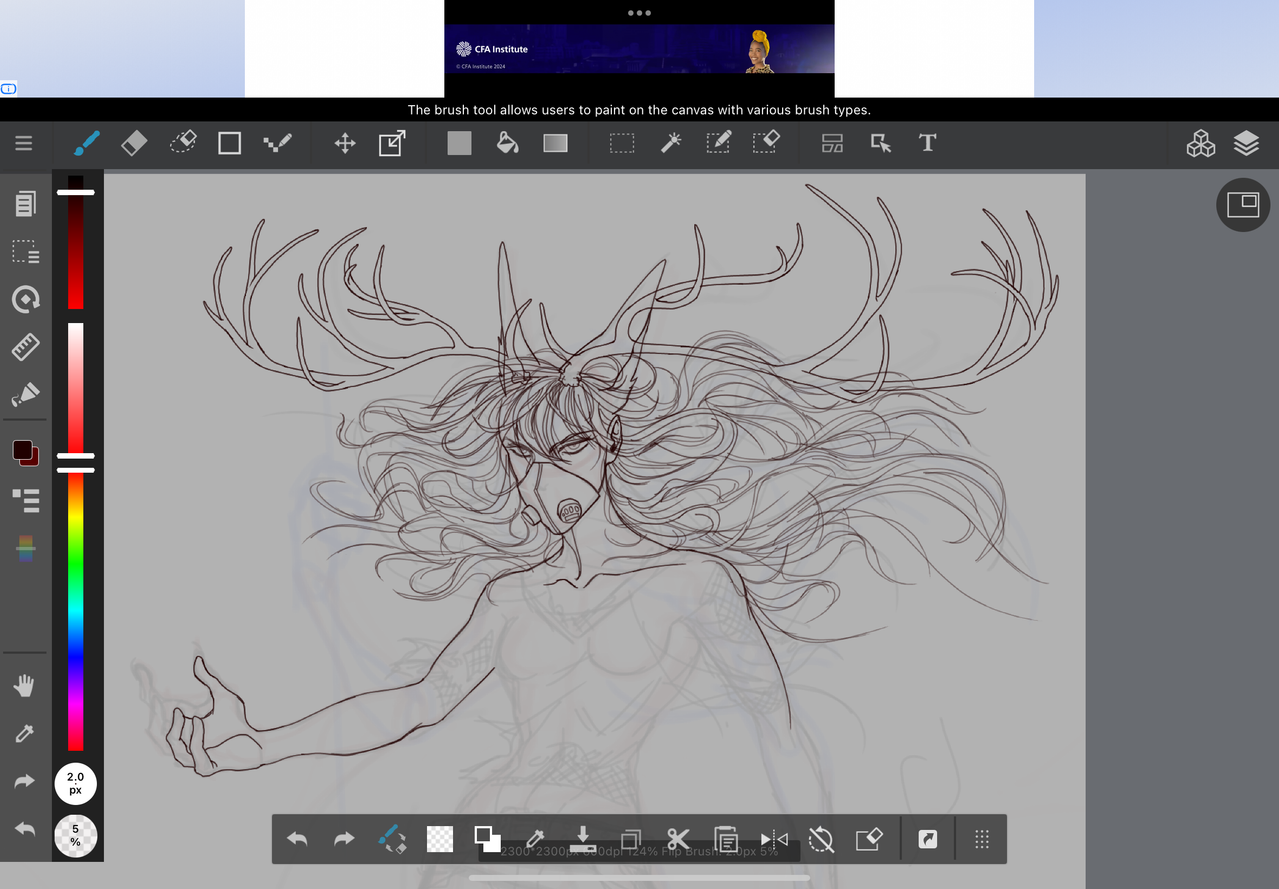
Task: Open the selection options menu in sidebar
Action: pos(25,252)
